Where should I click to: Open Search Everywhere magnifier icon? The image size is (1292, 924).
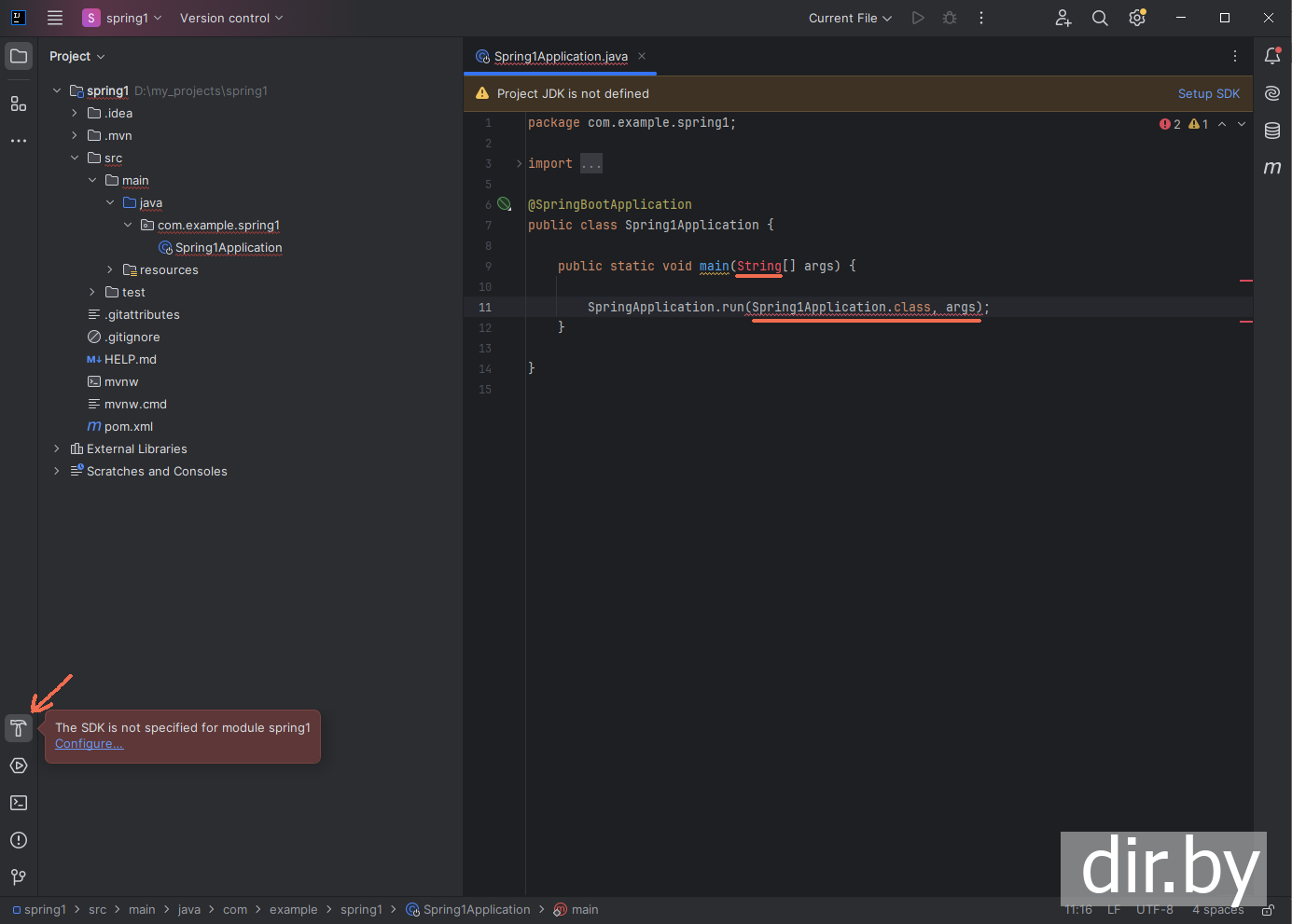tap(1100, 19)
